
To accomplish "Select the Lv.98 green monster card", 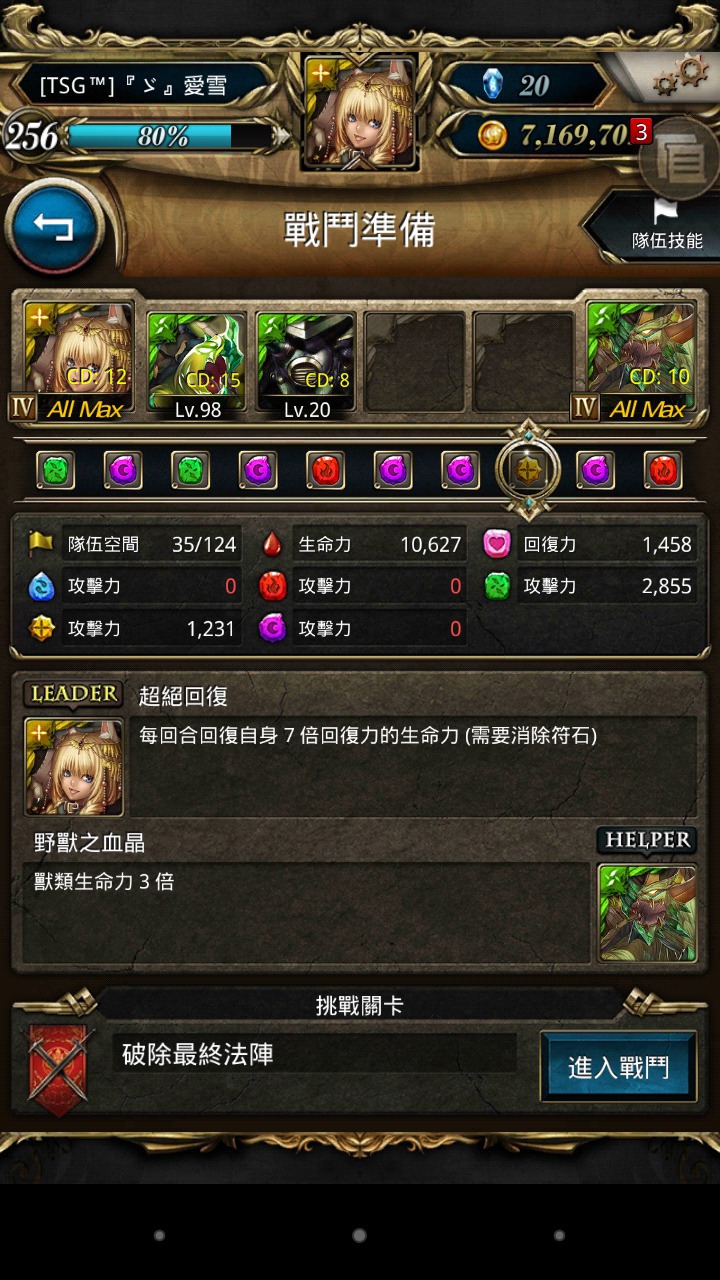I will coord(197,365).
